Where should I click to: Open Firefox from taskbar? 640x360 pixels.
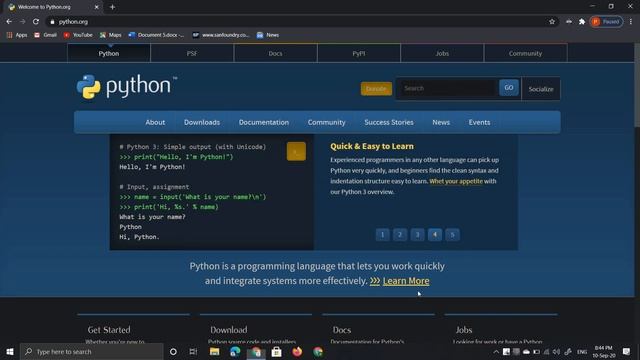coord(297,351)
